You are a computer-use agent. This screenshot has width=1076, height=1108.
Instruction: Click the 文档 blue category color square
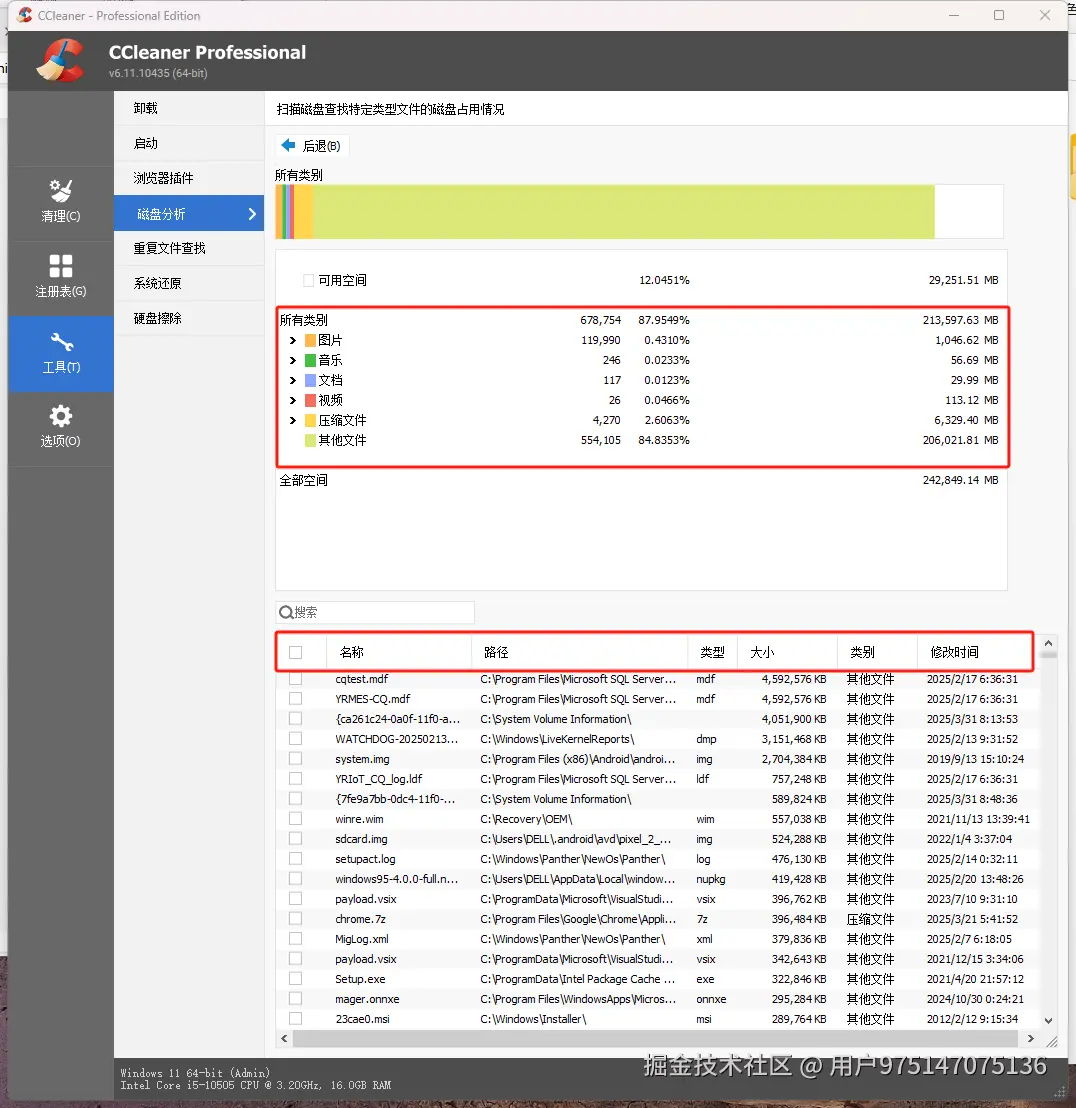tap(310, 380)
